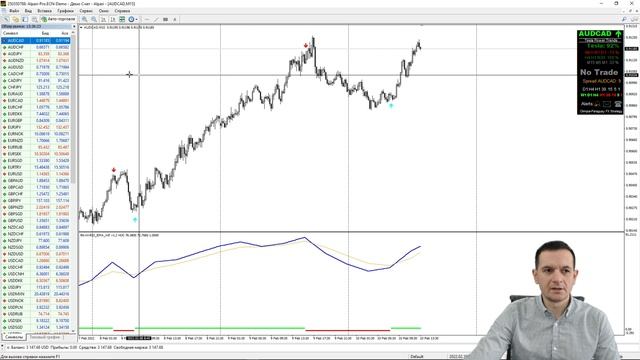The image size is (640, 360).
Task: Click the zoom out magnifier icon
Action: pos(94,19)
